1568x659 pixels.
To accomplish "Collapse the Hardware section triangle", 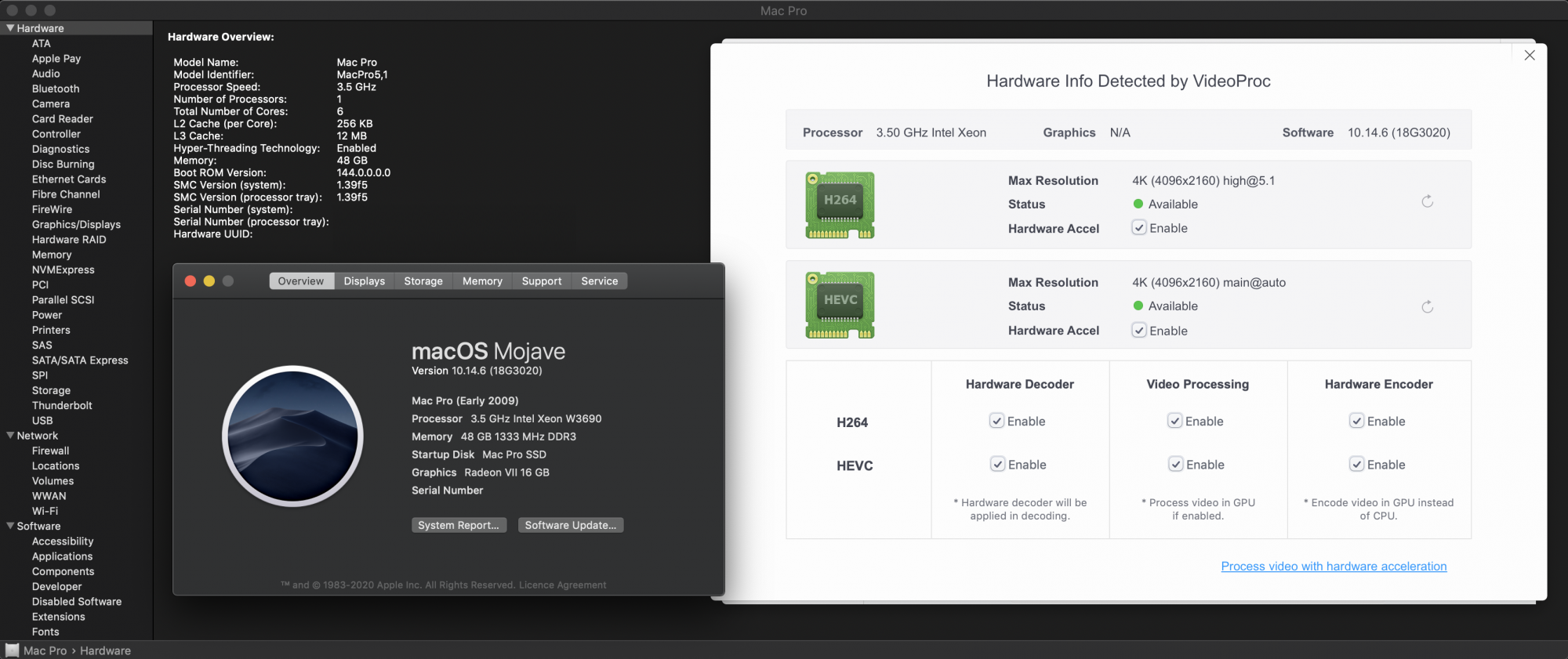I will (x=10, y=28).
